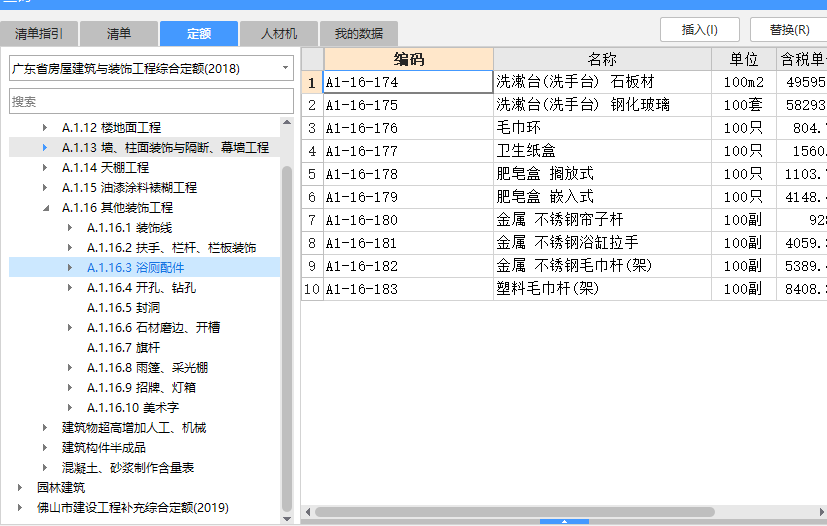
Task: Click the 100套 unit cell
Action: (744, 105)
